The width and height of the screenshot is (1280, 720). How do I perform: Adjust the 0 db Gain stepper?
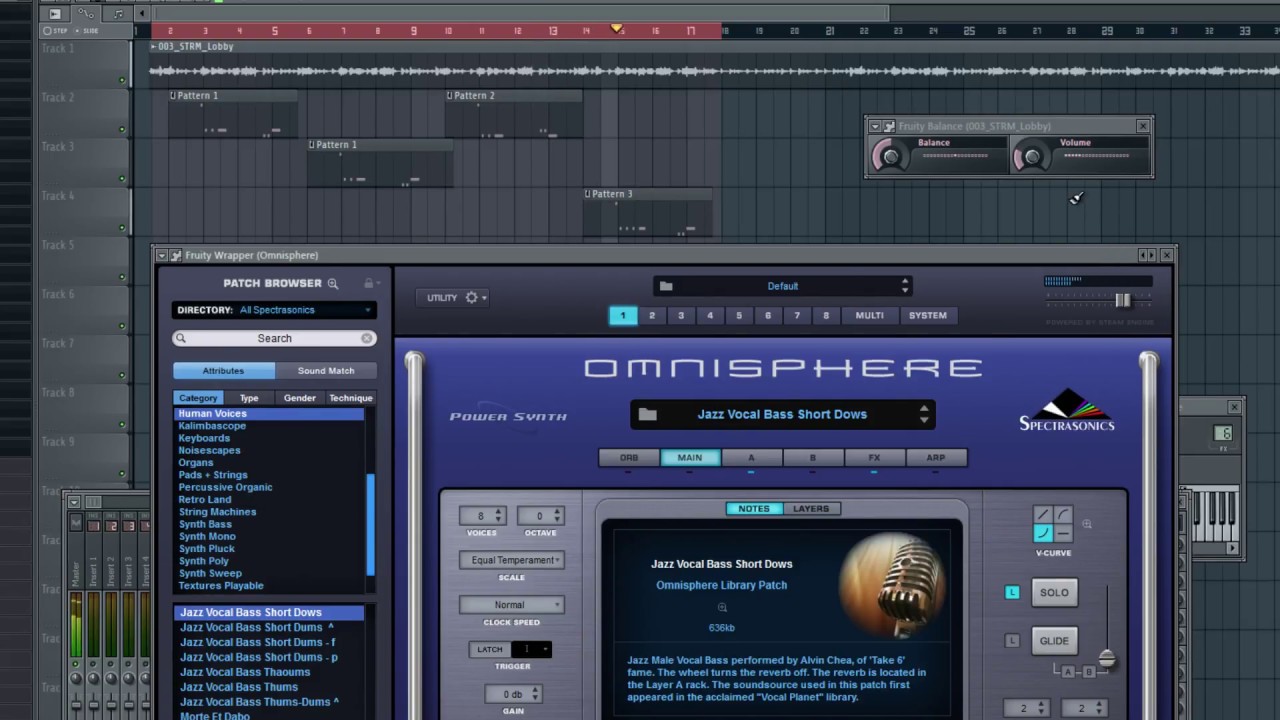(x=536, y=695)
